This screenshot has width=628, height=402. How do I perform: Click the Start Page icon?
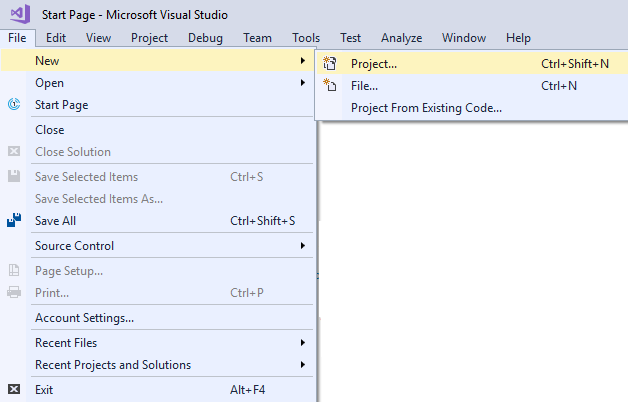(x=14, y=105)
